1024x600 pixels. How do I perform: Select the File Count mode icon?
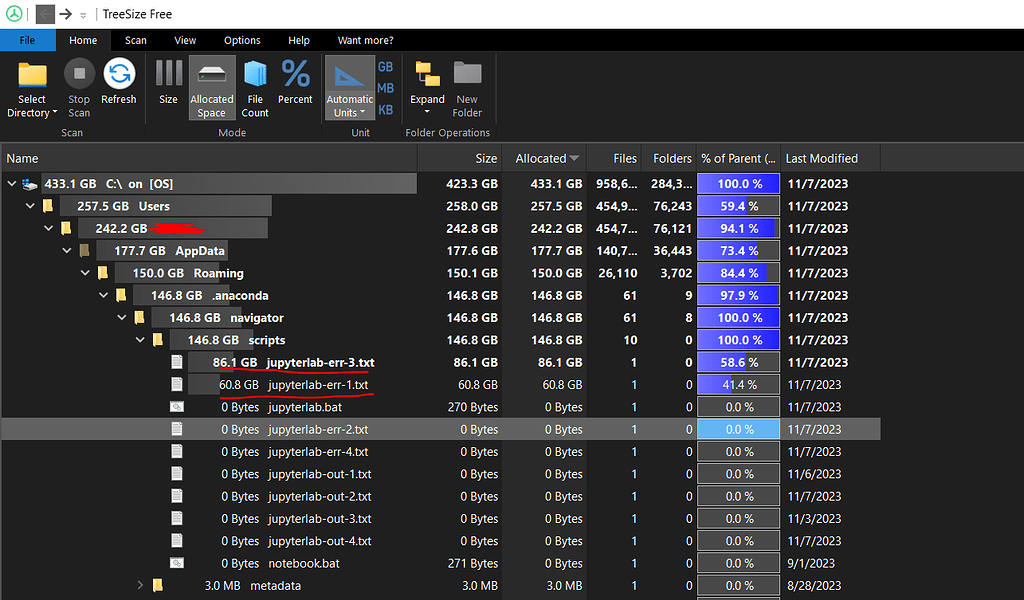coord(255,76)
